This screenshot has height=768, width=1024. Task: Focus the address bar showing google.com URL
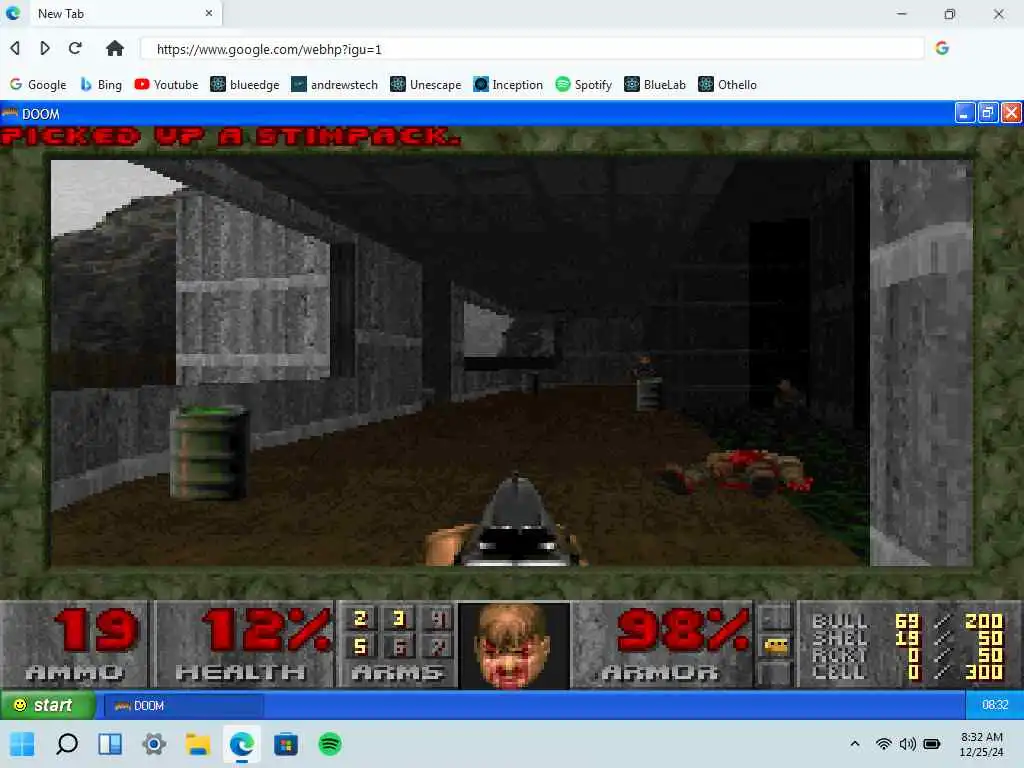[532, 49]
